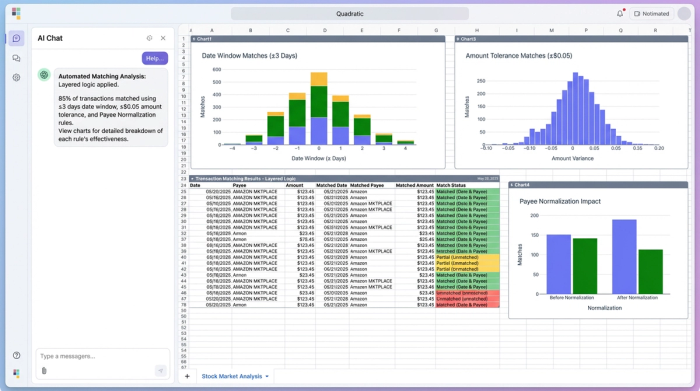Click the yellow segment of the day 0 bar
The width and height of the screenshot is (700, 391).
[x=319, y=79]
